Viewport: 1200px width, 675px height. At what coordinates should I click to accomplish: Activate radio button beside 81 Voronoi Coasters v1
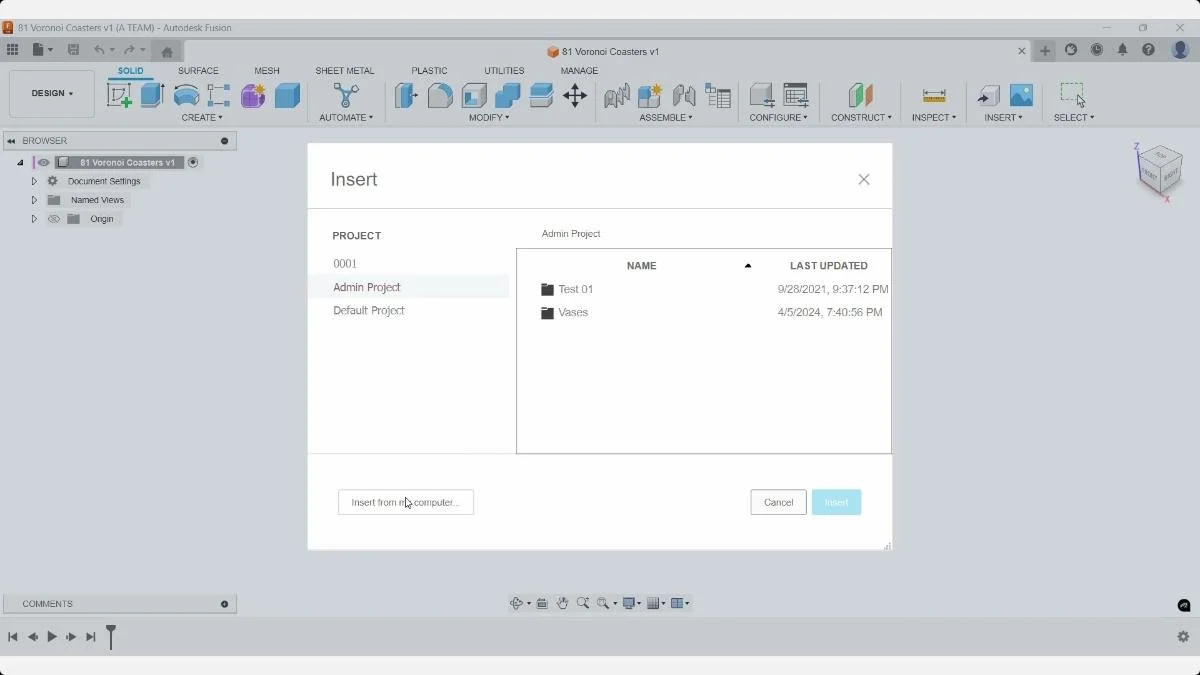click(193, 162)
